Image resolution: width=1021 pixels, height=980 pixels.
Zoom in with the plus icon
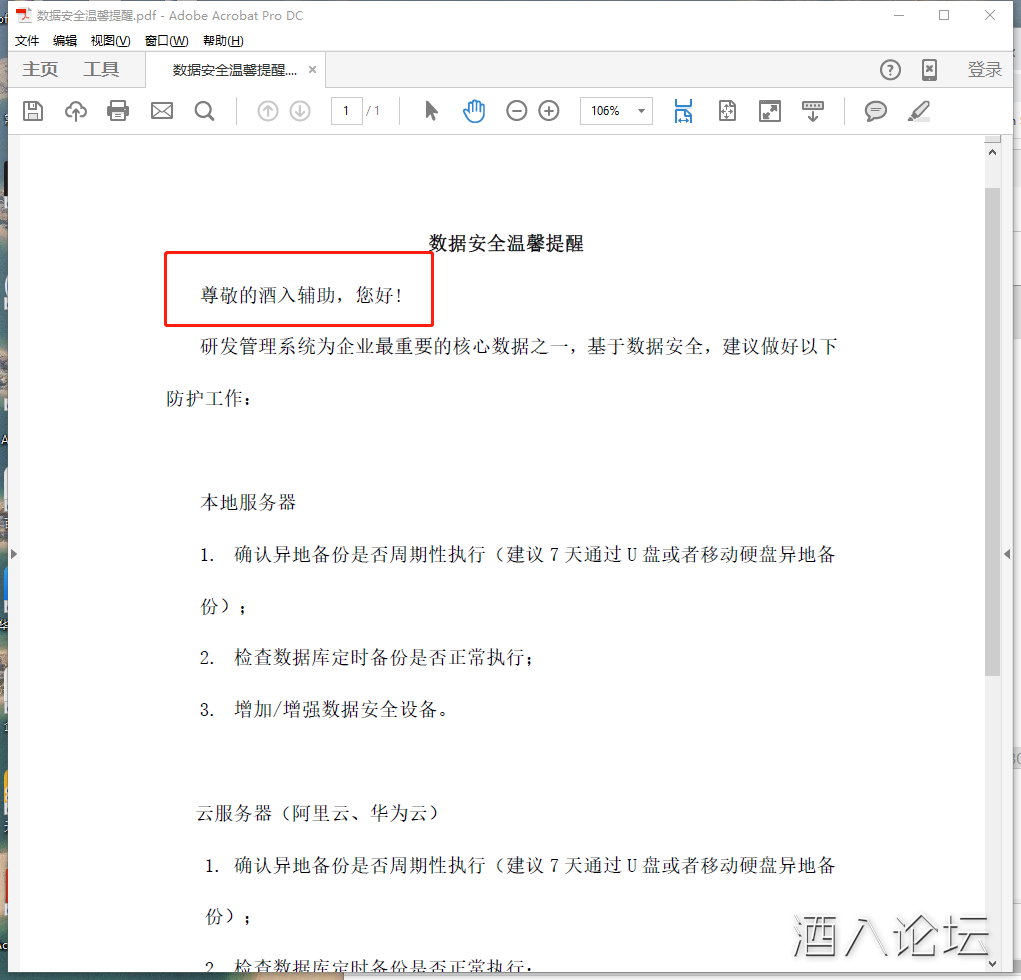pos(549,111)
